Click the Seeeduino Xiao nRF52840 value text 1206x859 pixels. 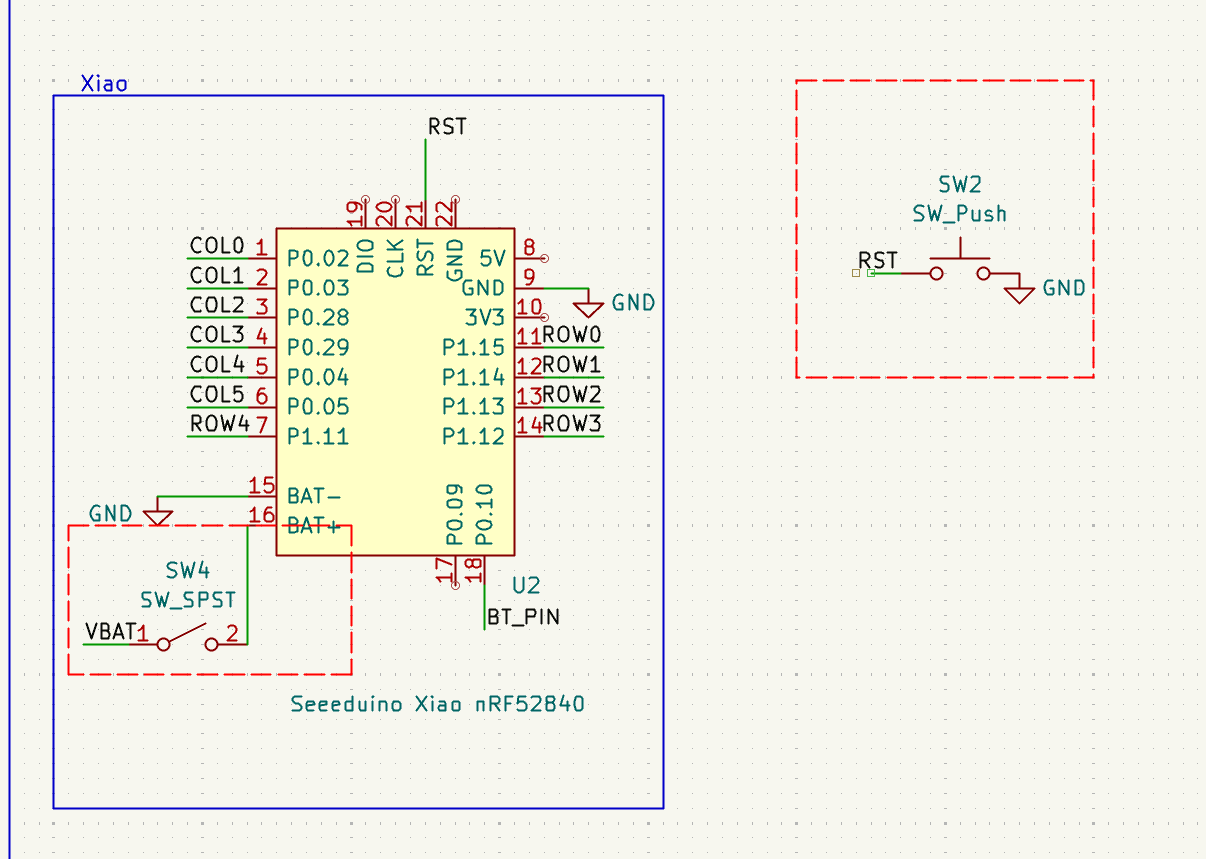[438, 704]
